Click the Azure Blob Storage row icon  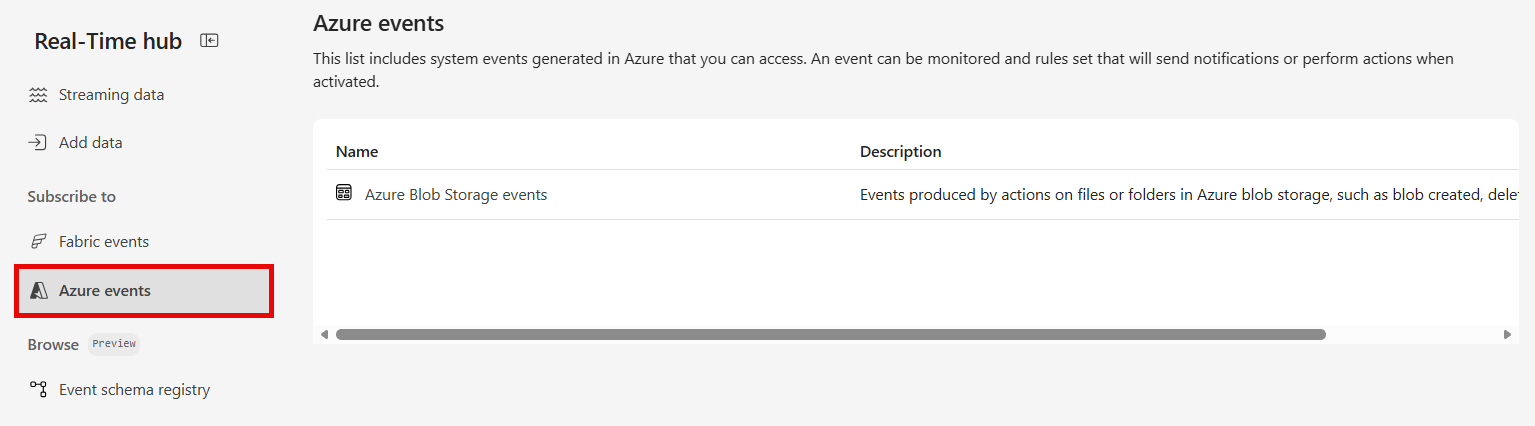344,194
